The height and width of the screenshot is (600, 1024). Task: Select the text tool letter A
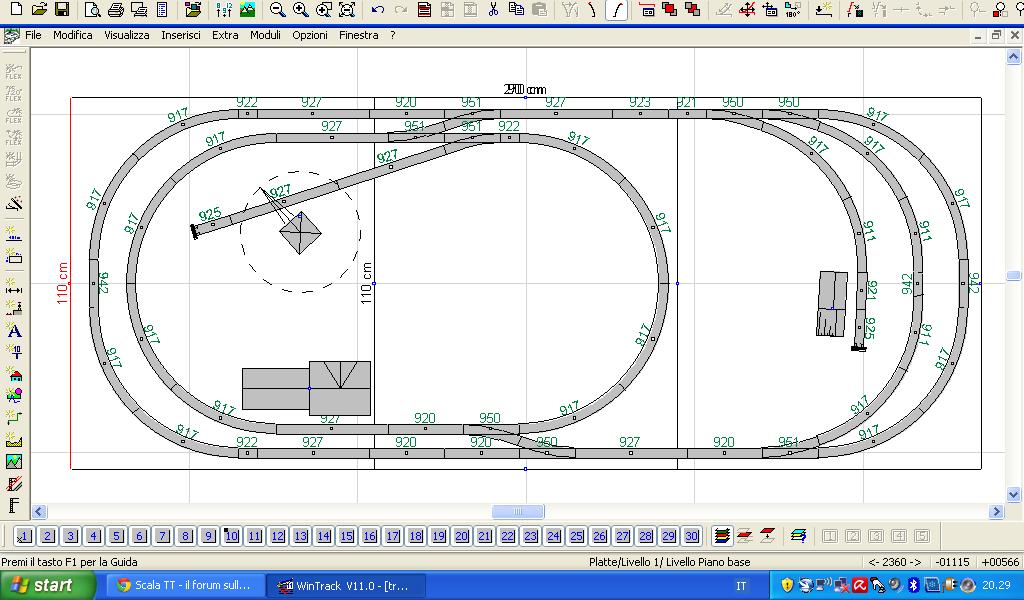[x=14, y=330]
